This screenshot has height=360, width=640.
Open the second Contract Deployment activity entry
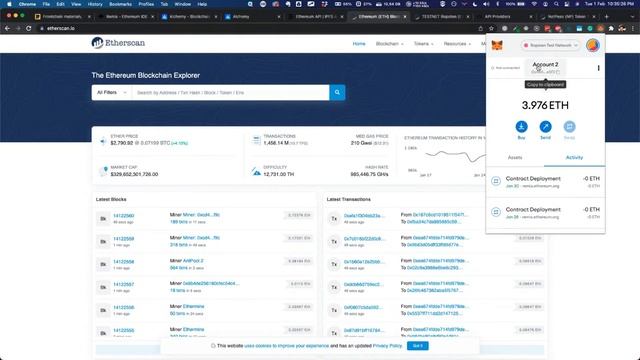[545, 213]
